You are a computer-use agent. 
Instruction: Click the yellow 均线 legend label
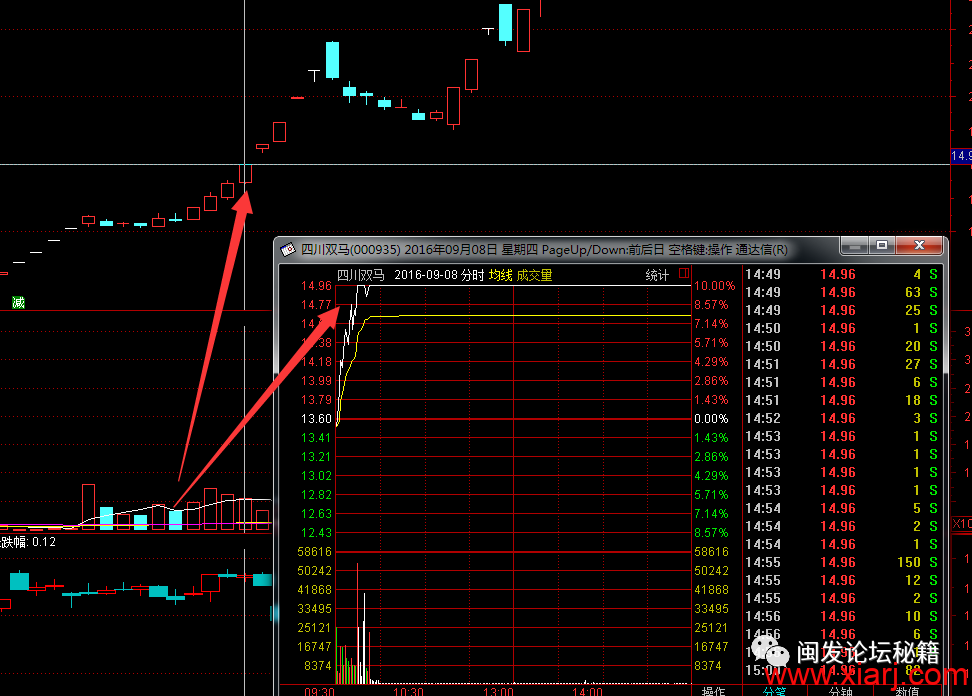pyautogui.click(x=500, y=275)
